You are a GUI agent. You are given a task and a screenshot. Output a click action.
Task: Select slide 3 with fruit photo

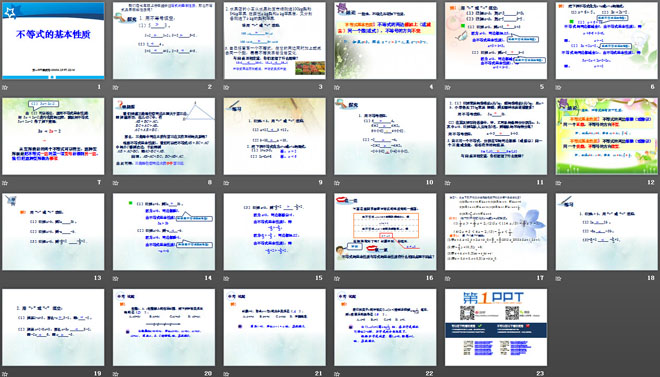point(274,41)
